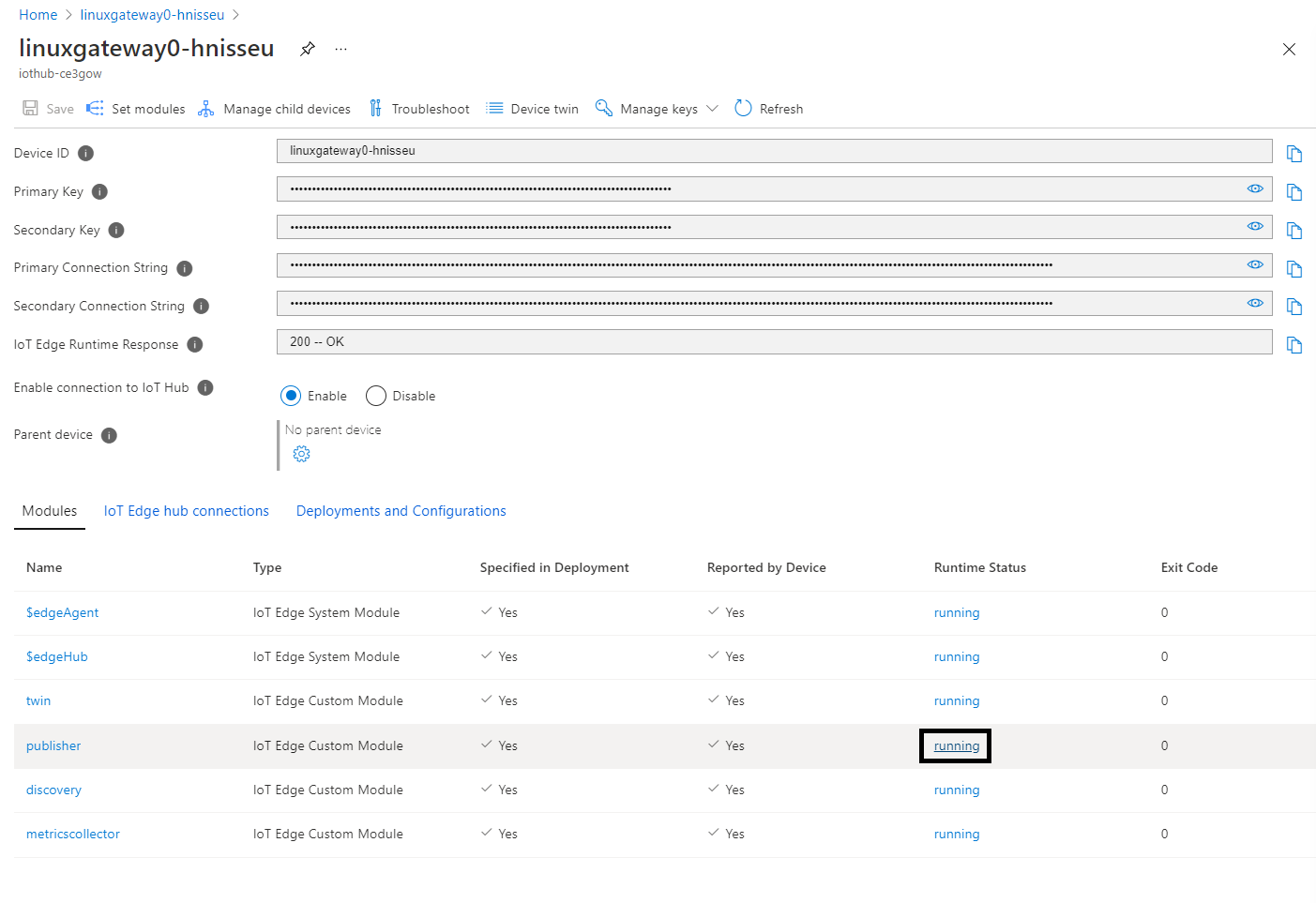Click the Manage child devices icon
Viewport: 1316px width, 903px height.
(206, 108)
